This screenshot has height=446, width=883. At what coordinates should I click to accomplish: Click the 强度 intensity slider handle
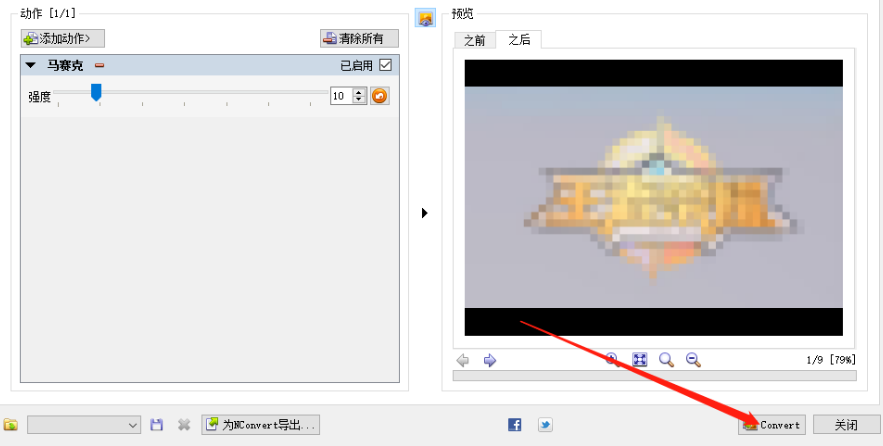pyautogui.click(x=96, y=92)
